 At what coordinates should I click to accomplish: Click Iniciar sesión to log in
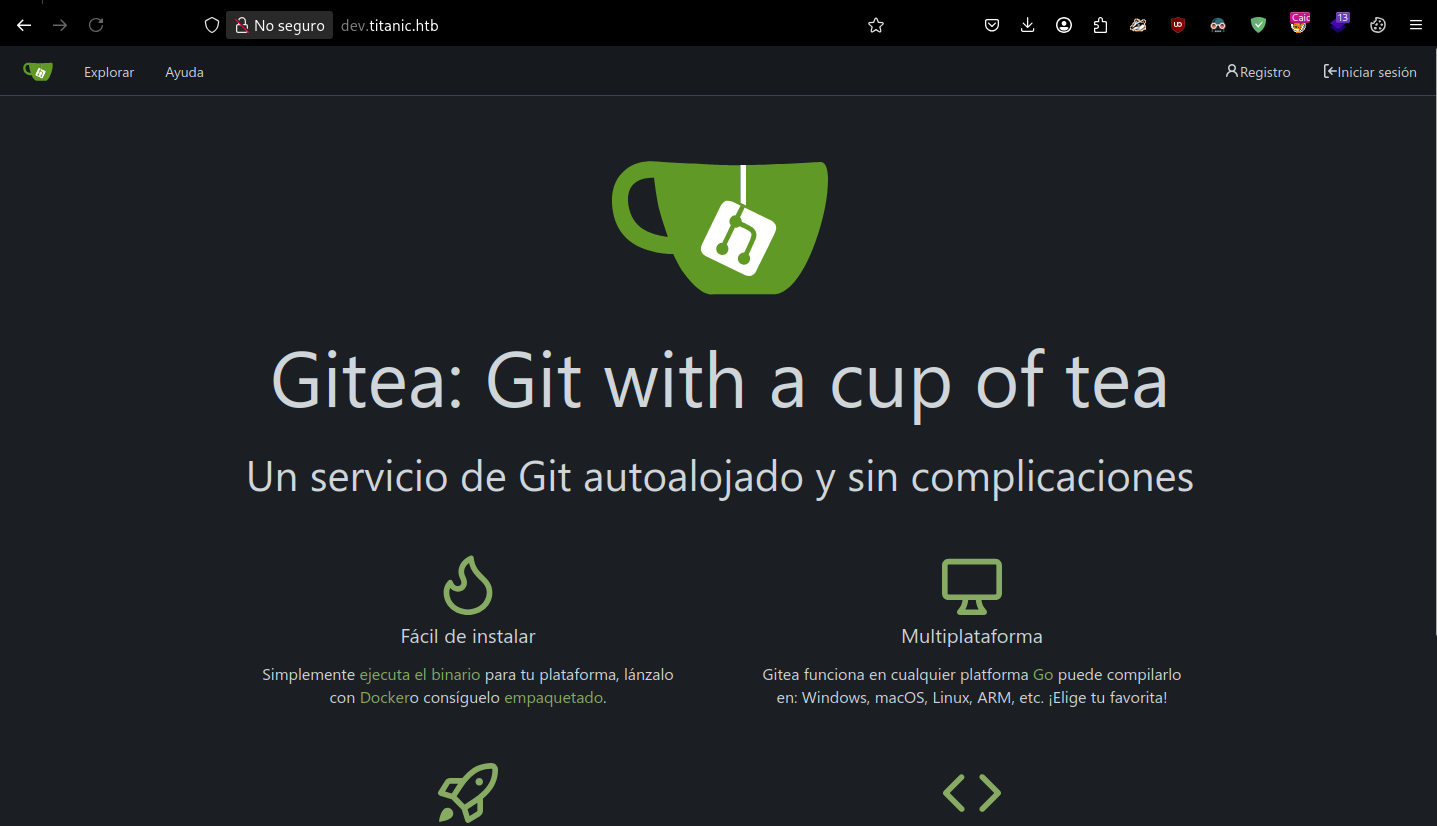[1370, 72]
